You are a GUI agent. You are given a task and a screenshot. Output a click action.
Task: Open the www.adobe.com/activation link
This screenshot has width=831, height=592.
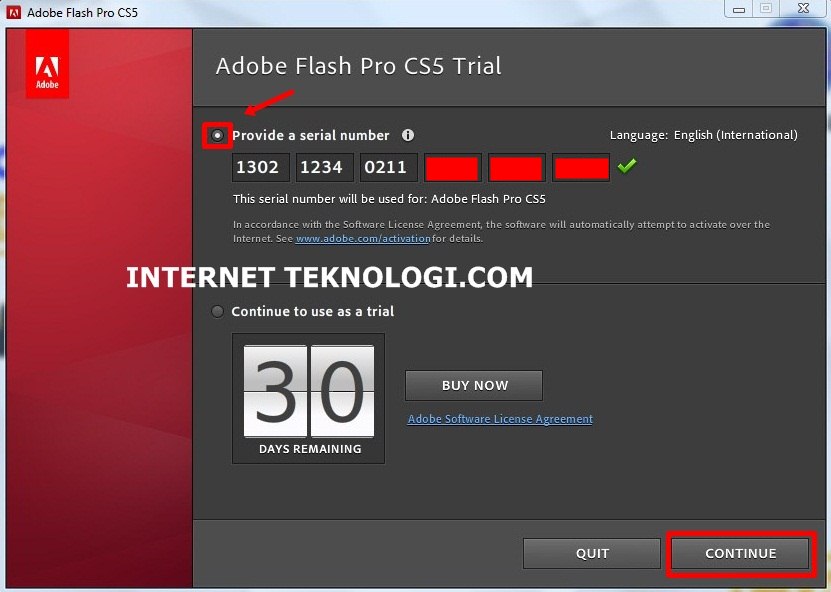point(363,239)
